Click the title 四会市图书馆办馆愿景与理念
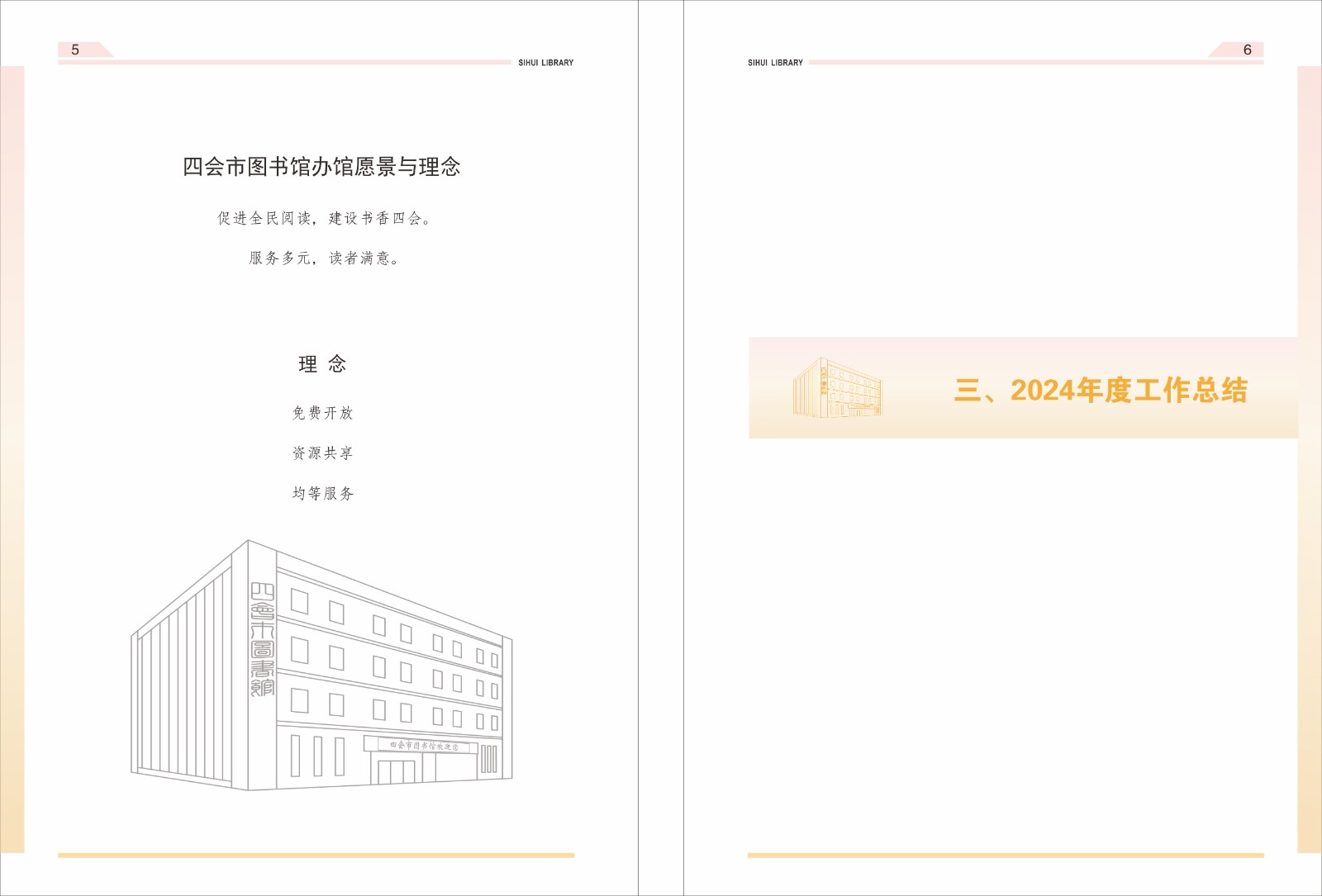Image resolution: width=1322 pixels, height=896 pixels. click(321, 167)
